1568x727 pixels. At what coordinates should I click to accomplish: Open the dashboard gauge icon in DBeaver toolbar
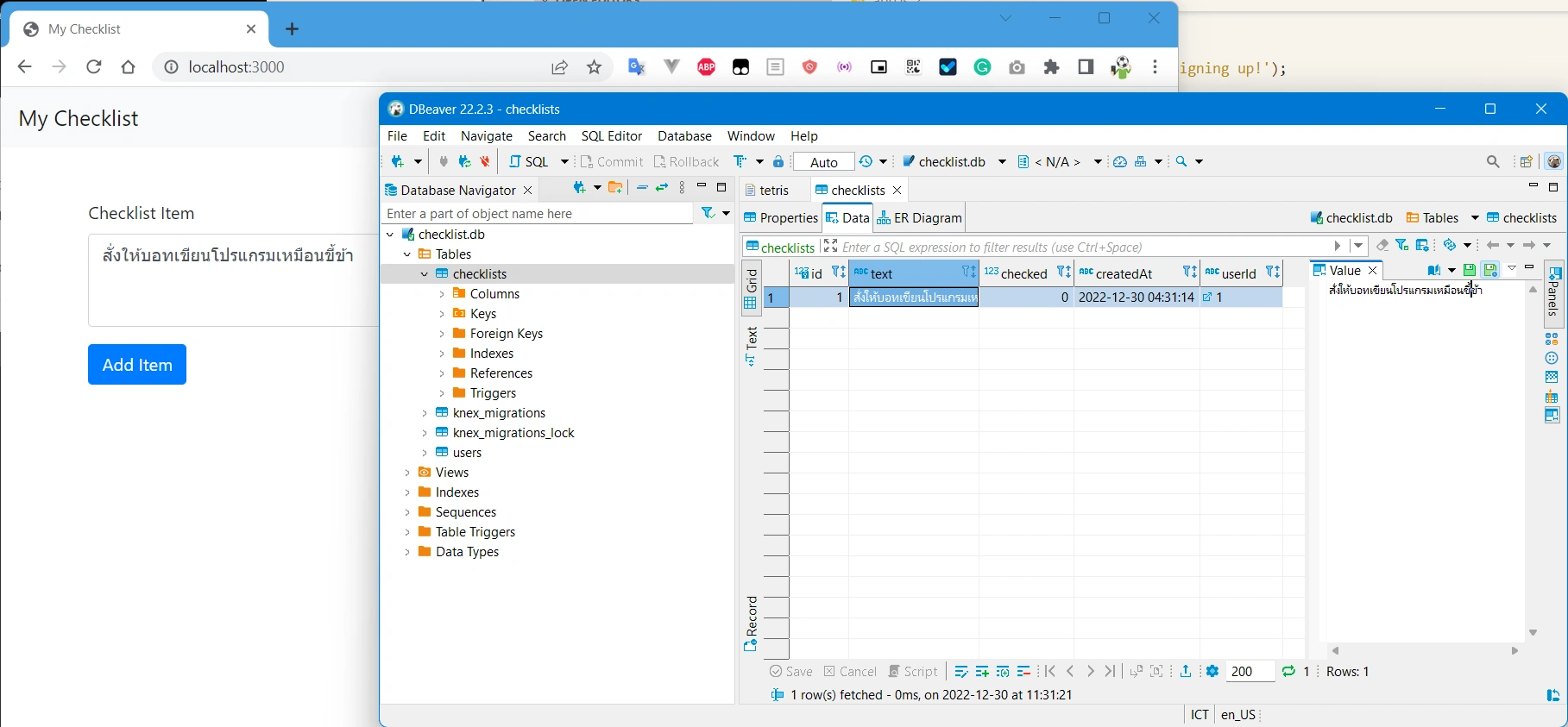[1120, 161]
